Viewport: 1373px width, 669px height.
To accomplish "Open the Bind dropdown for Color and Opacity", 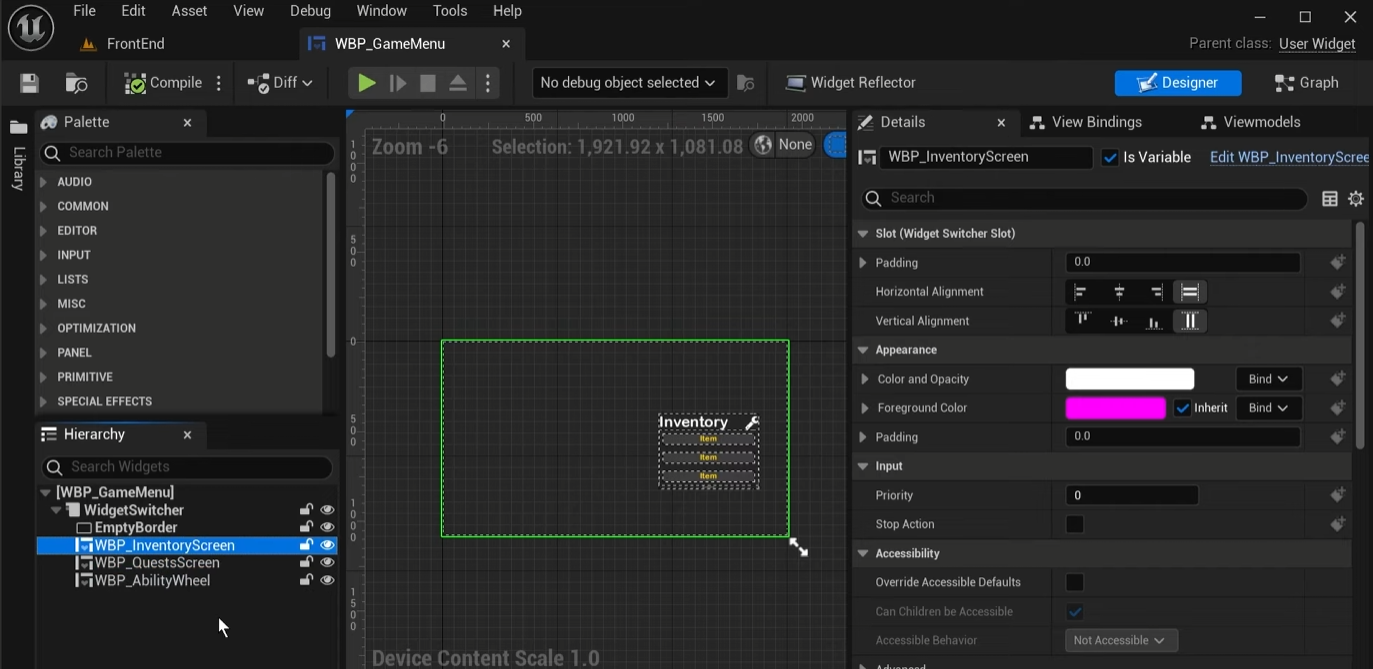I will point(1268,379).
